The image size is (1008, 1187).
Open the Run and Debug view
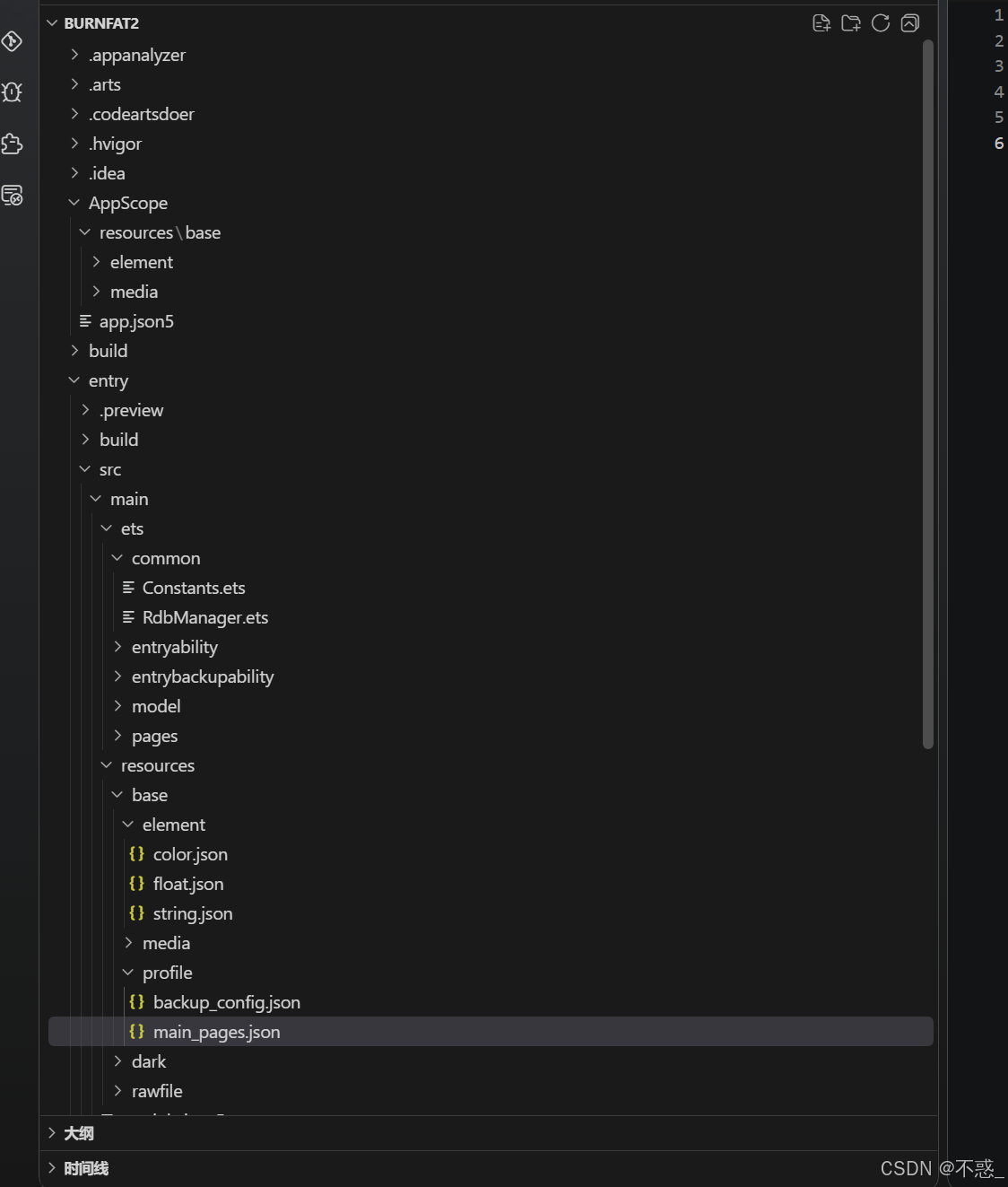(x=13, y=92)
